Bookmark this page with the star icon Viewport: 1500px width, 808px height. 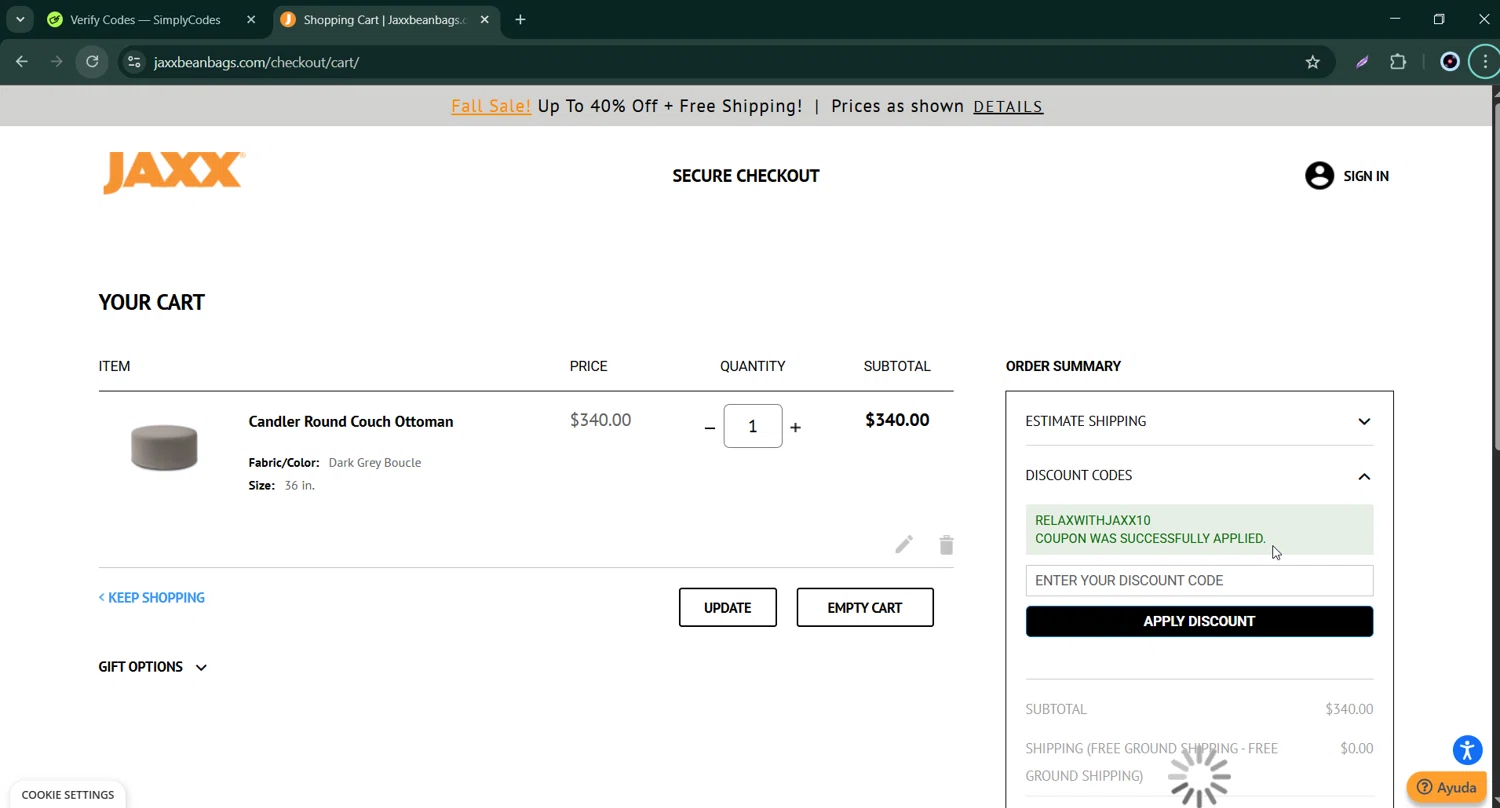coord(1313,62)
